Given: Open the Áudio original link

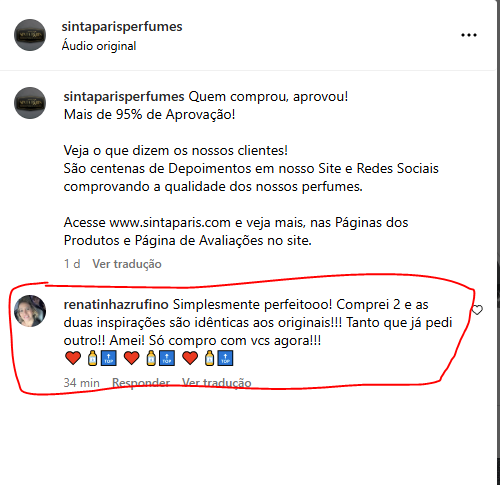Looking at the screenshot, I should [x=99, y=46].
